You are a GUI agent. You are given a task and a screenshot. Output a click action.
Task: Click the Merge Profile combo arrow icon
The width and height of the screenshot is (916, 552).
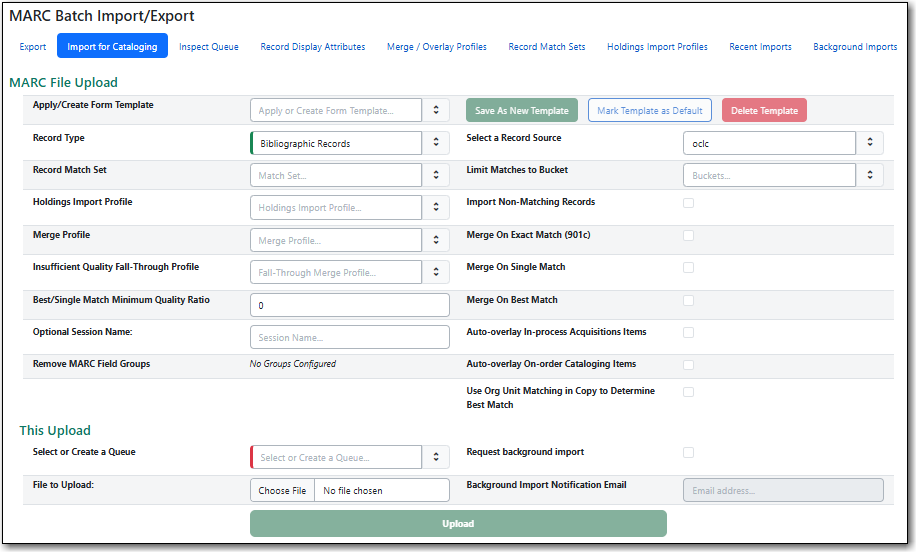tap(436, 240)
